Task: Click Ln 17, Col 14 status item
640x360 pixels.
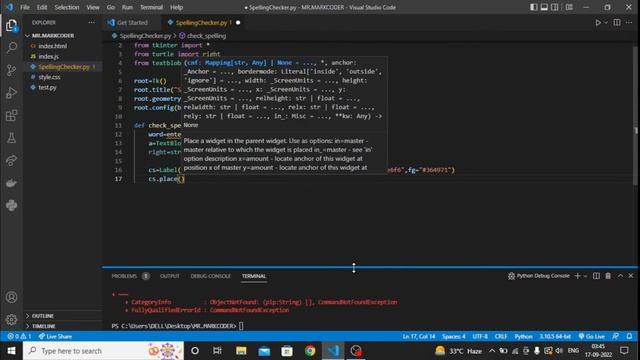Action: point(419,336)
